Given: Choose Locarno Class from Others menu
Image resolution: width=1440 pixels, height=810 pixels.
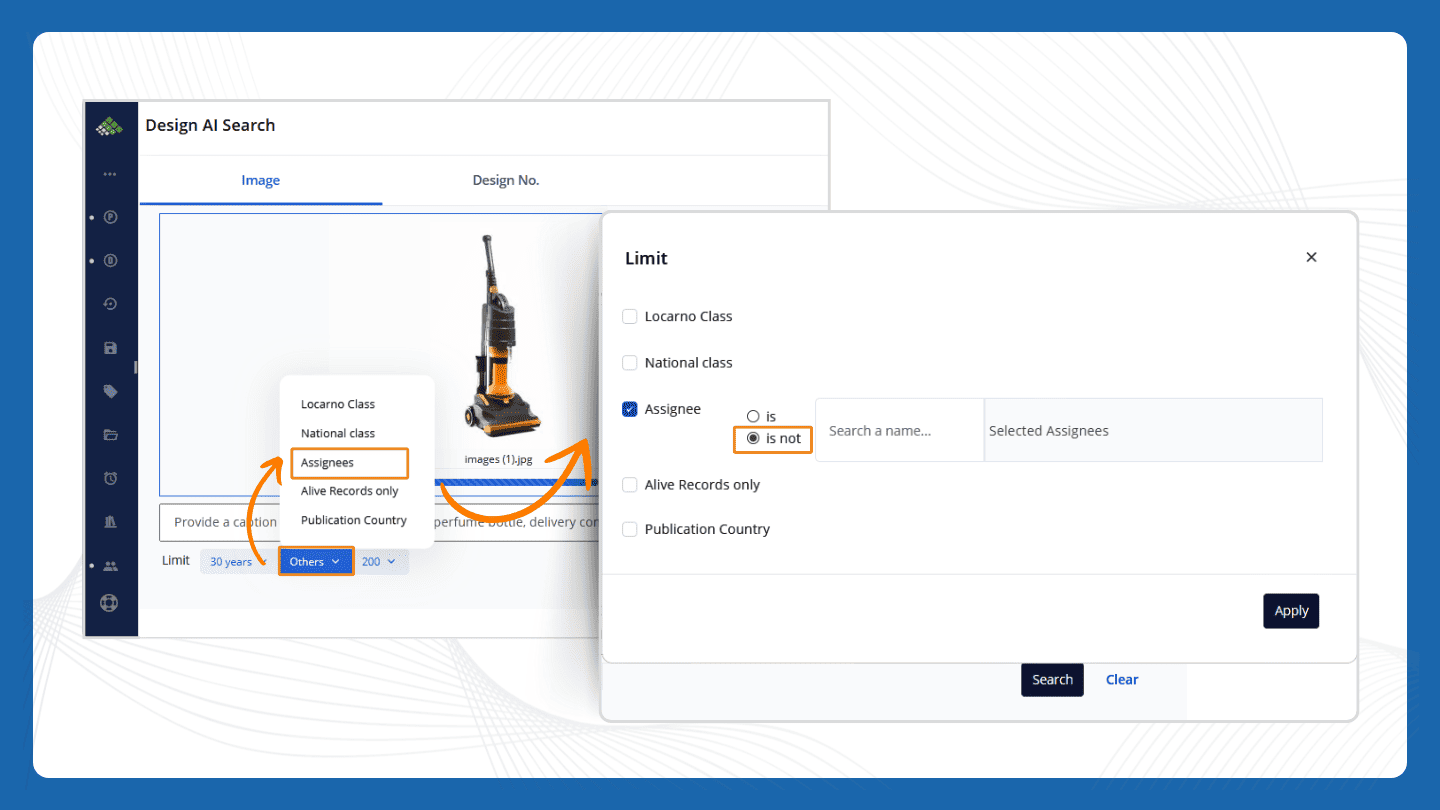Looking at the screenshot, I should [338, 404].
